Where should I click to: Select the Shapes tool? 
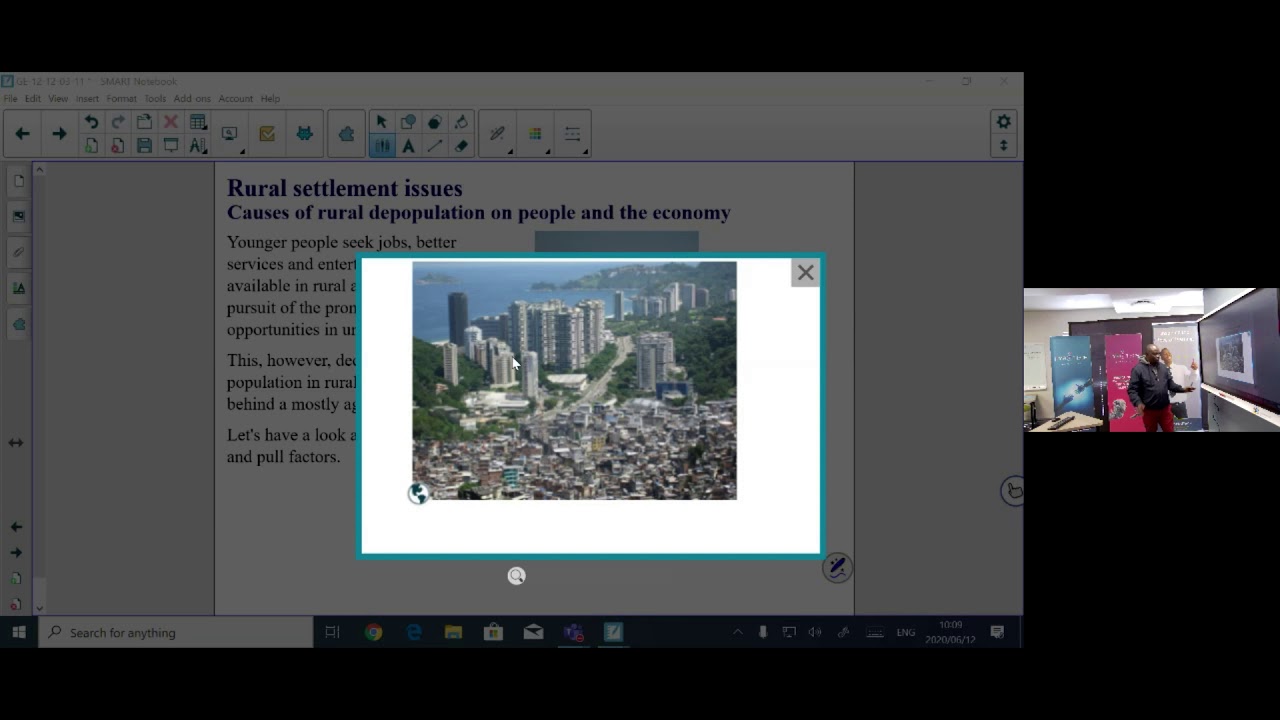[x=408, y=122]
